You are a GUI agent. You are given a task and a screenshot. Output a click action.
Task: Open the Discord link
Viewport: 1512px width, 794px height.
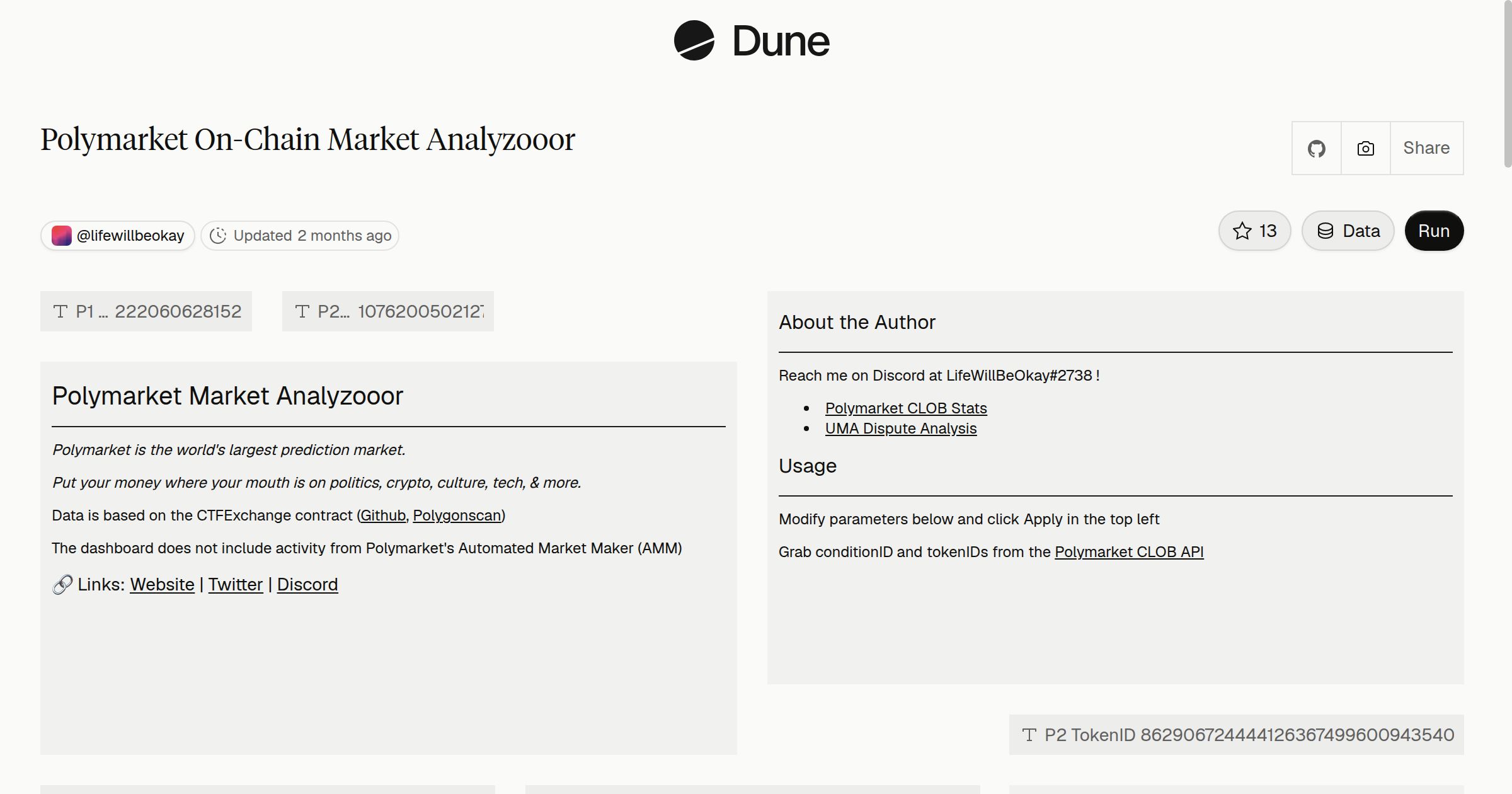point(307,585)
